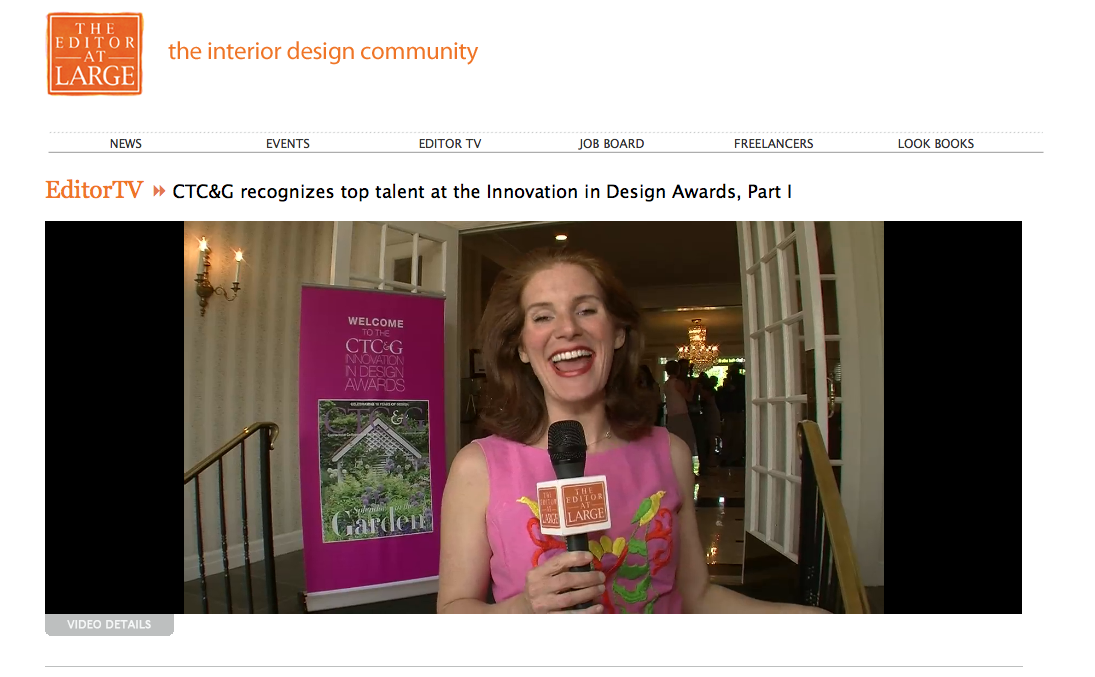Open LOOK BOOKS from the navigation bar
This screenshot has width=1095, height=677.
click(x=935, y=144)
